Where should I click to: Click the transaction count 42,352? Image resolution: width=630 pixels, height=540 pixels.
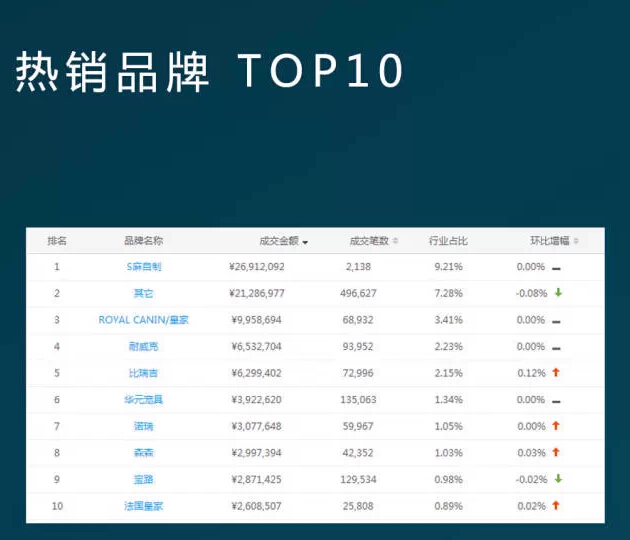click(x=358, y=453)
